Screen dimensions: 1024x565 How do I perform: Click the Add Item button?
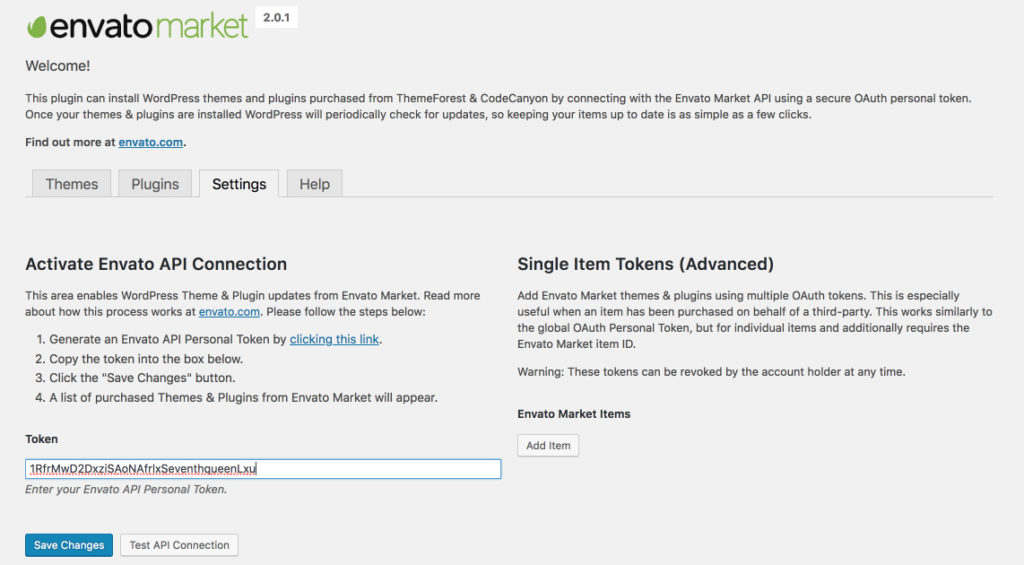coord(548,445)
